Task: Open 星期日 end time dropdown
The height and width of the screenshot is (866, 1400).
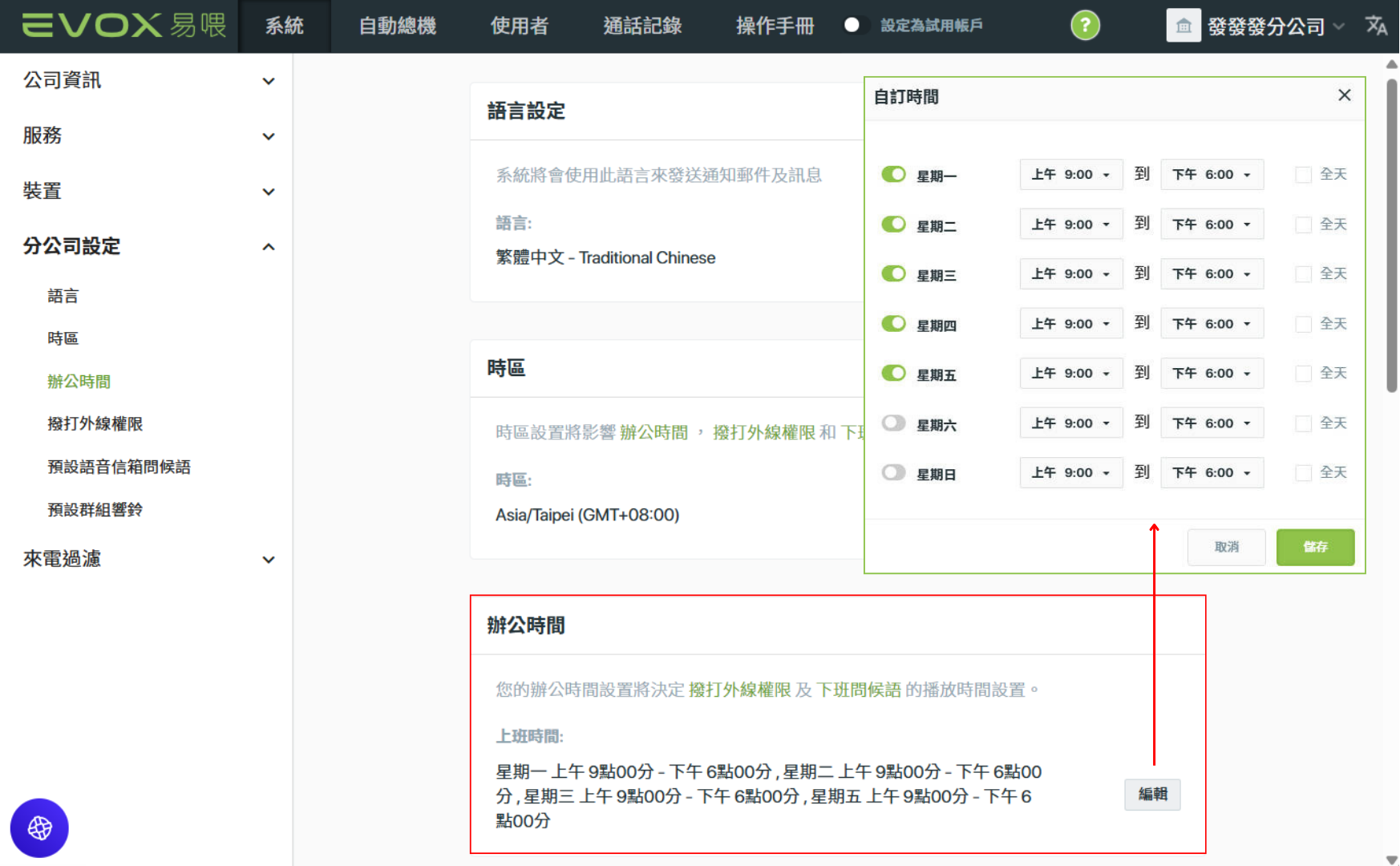Action: 1212,472
